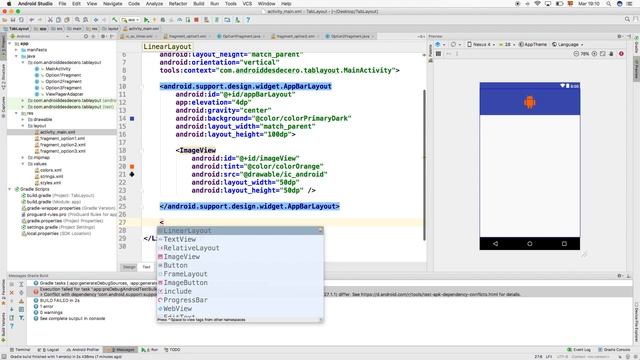This screenshot has width=640, height=360.
Task: Click the AppTheme theme selector
Action: [x=533, y=44]
